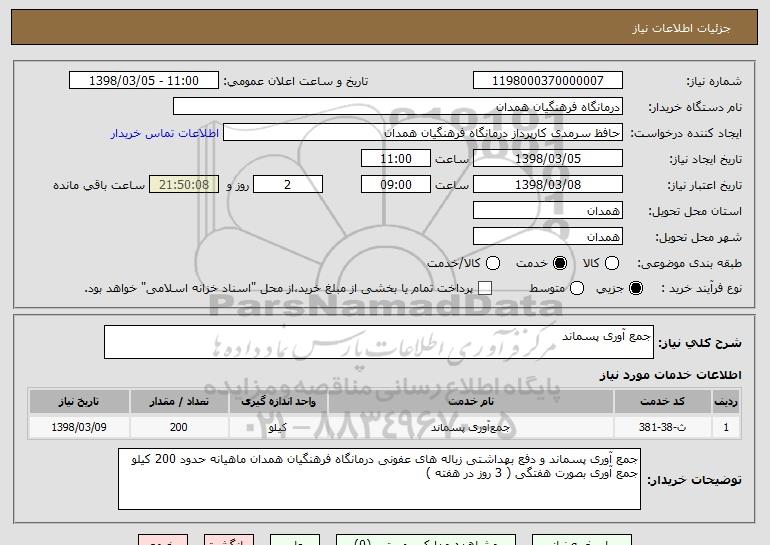
Task: Click the نام خدمت column header
Action: coord(470,402)
